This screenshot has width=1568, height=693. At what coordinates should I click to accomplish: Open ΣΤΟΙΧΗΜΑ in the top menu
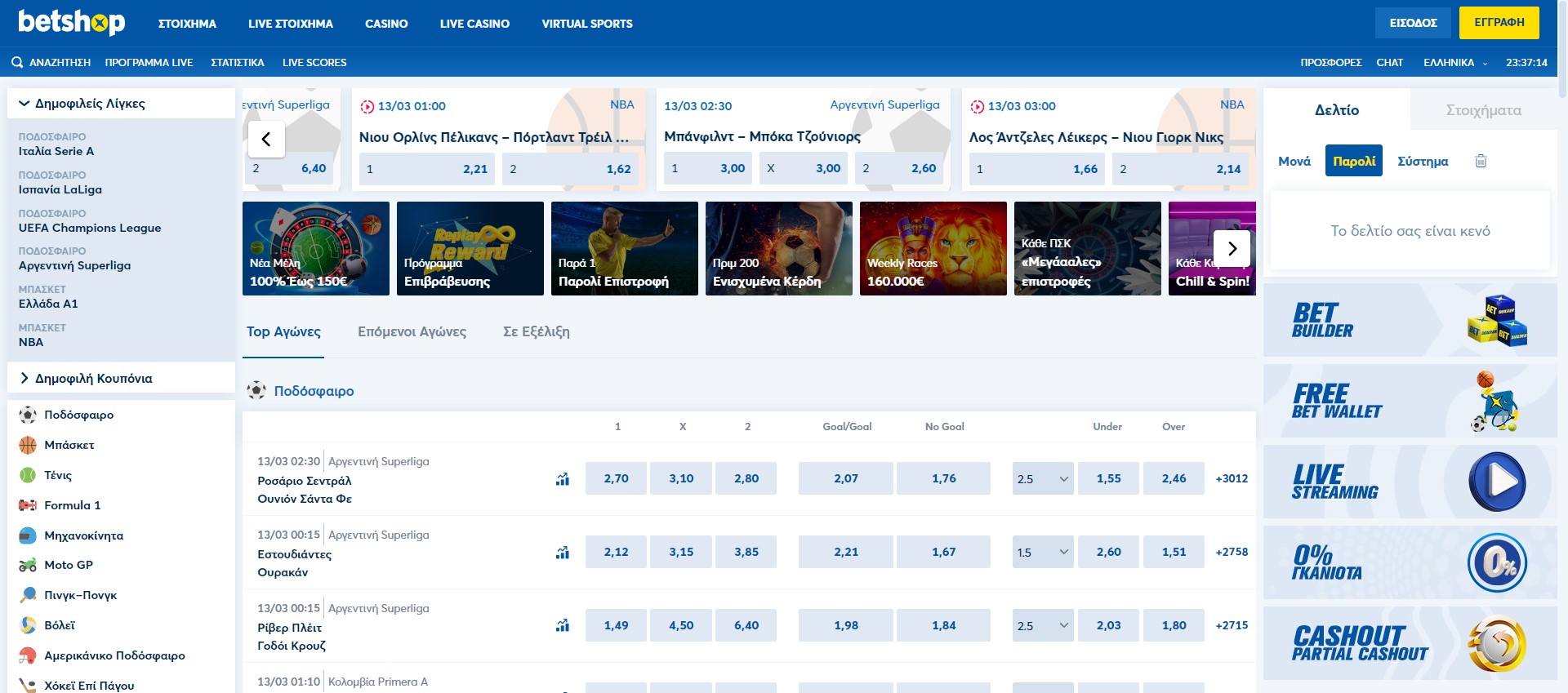[x=187, y=24]
